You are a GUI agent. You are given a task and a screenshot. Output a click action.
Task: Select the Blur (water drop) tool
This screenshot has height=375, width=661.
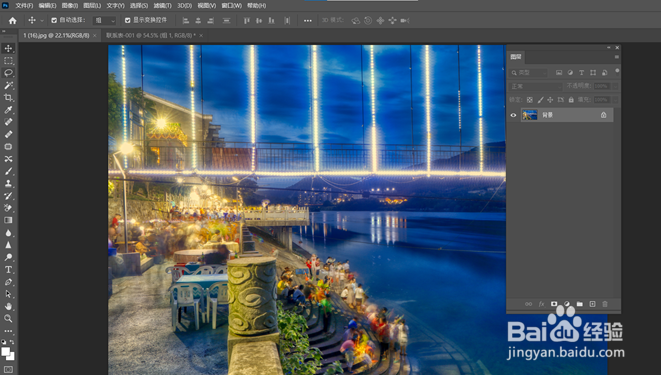click(x=8, y=233)
